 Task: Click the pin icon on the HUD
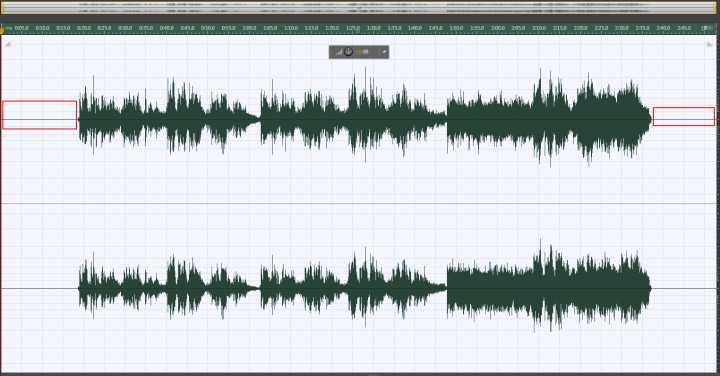pos(384,52)
